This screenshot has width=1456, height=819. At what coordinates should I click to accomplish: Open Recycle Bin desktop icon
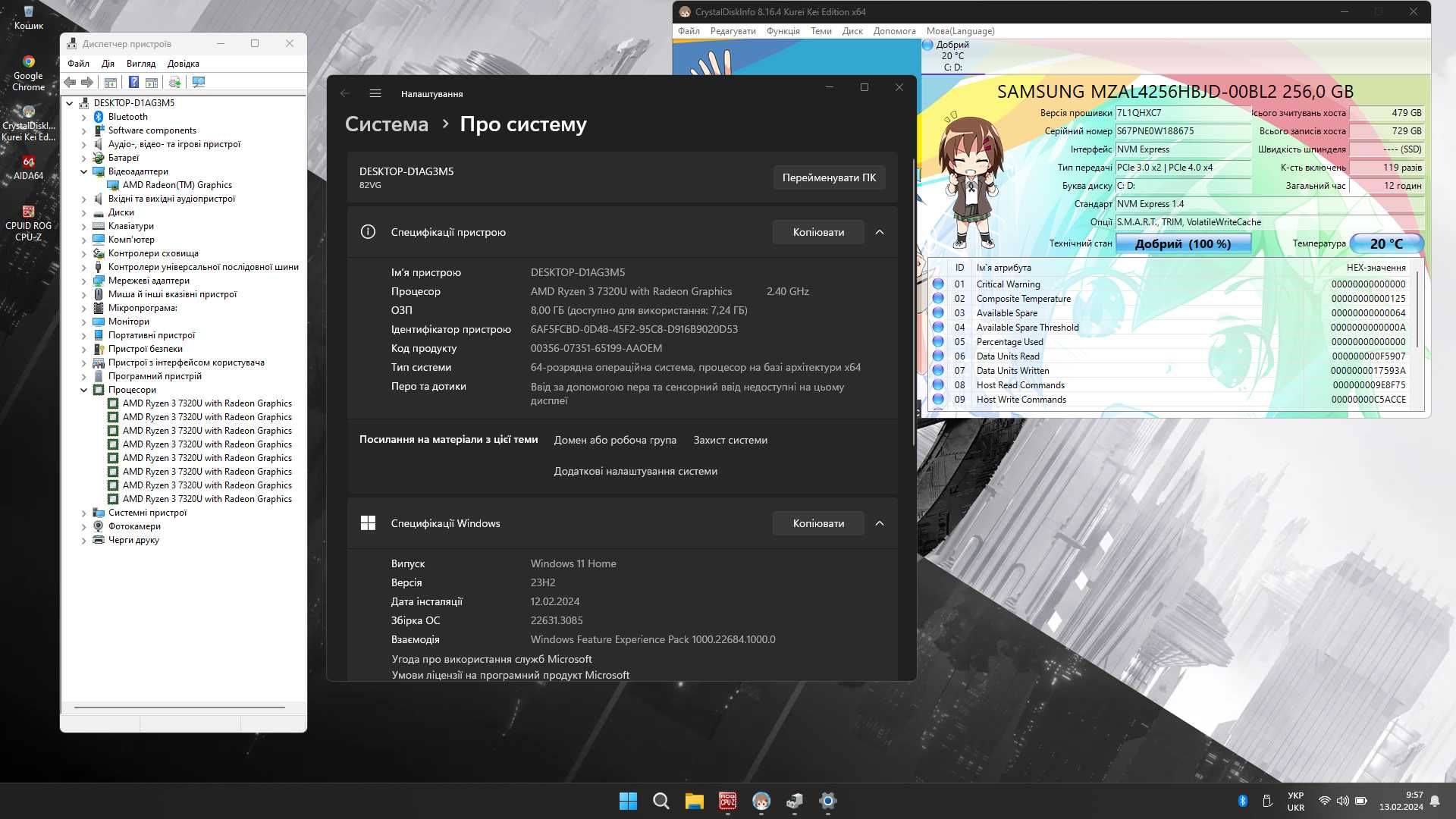coord(28,17)
